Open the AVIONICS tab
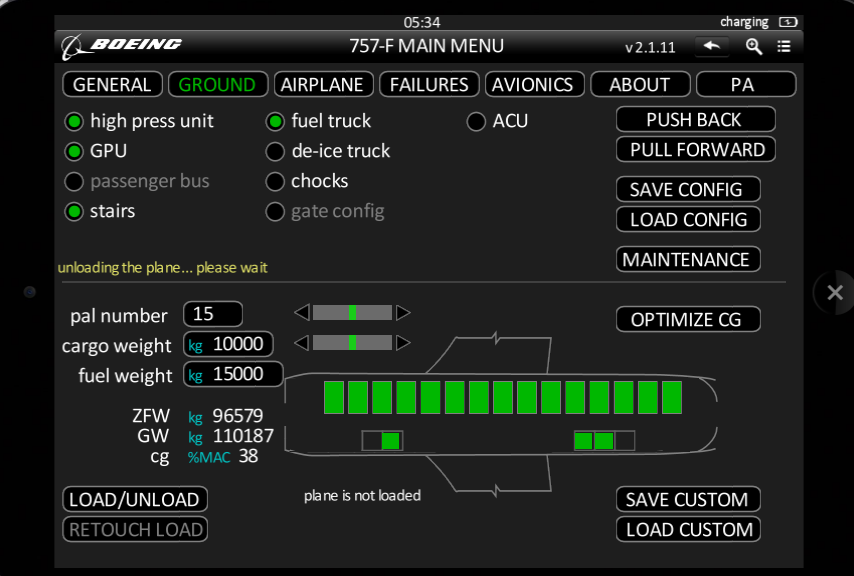Screen dimensions: 854x576 [534, 84]
